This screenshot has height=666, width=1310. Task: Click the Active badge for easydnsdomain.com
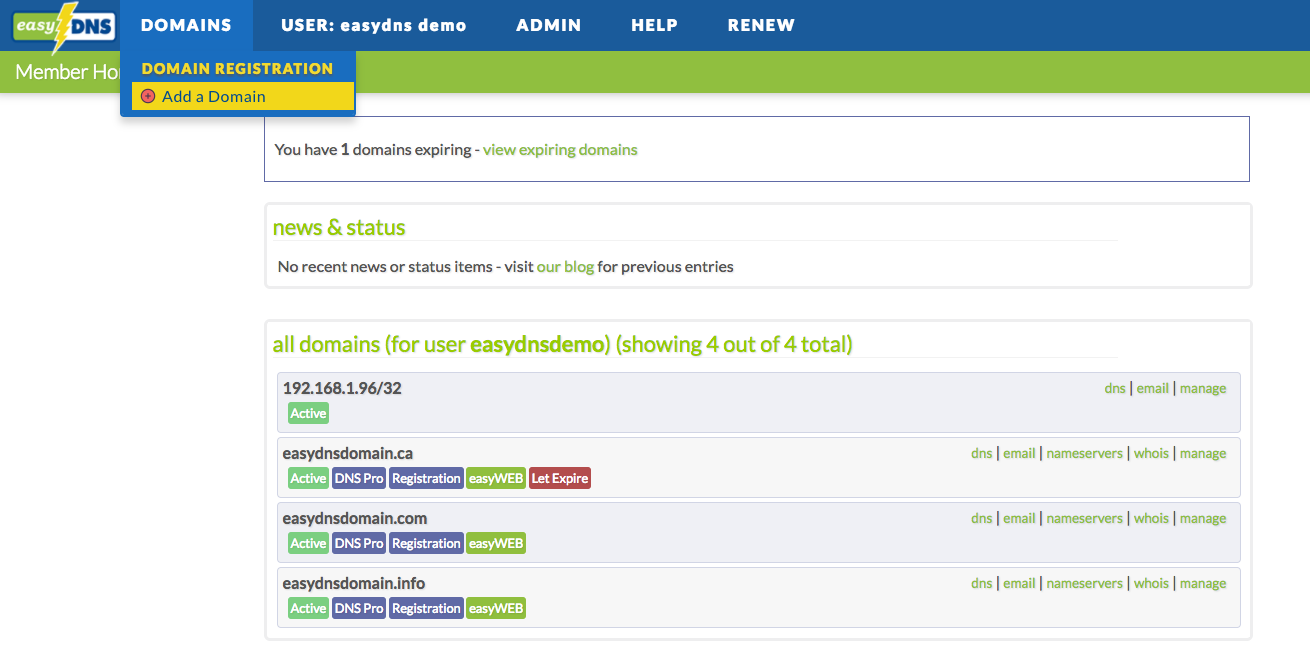308,544
